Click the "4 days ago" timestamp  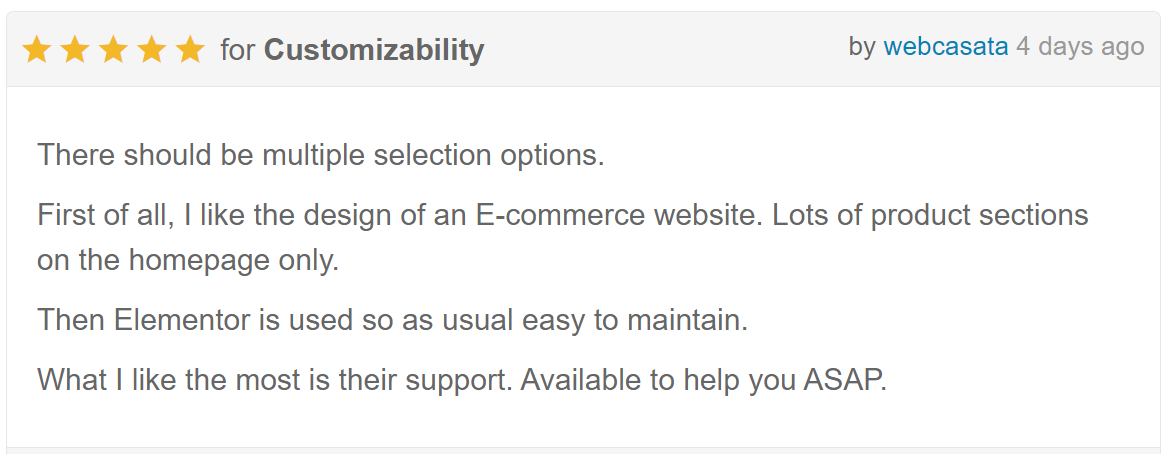pos(1080,47)
